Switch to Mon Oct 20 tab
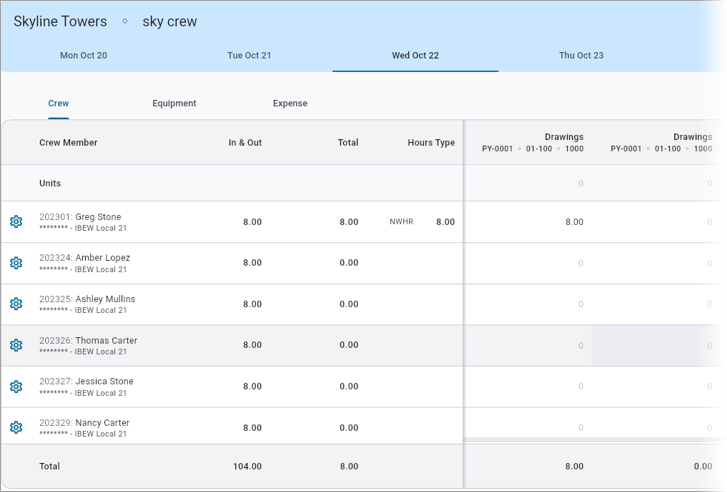 (x=83, y=55)
